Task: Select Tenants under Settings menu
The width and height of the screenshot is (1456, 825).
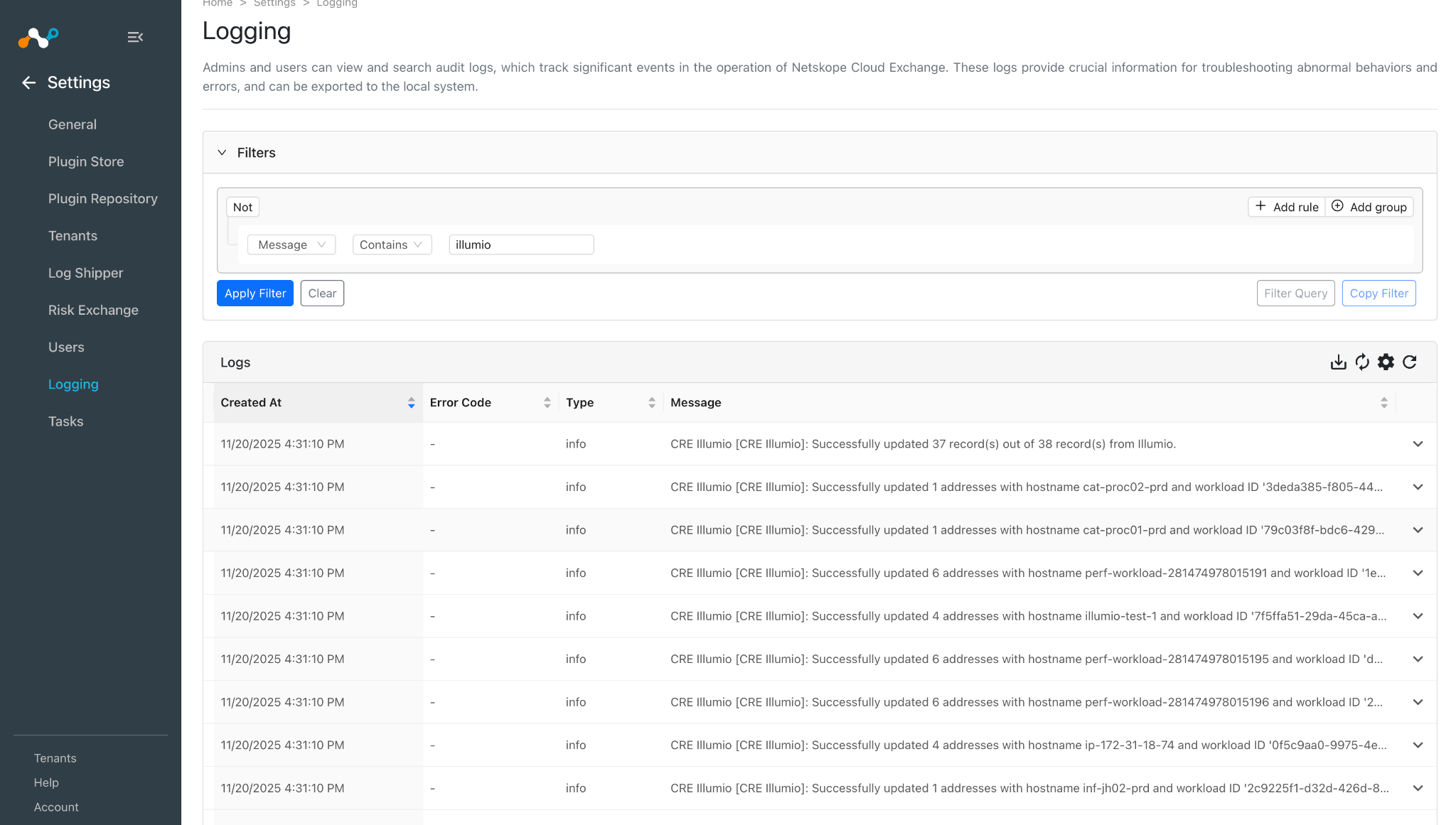Action: click(x=73, y=236)
